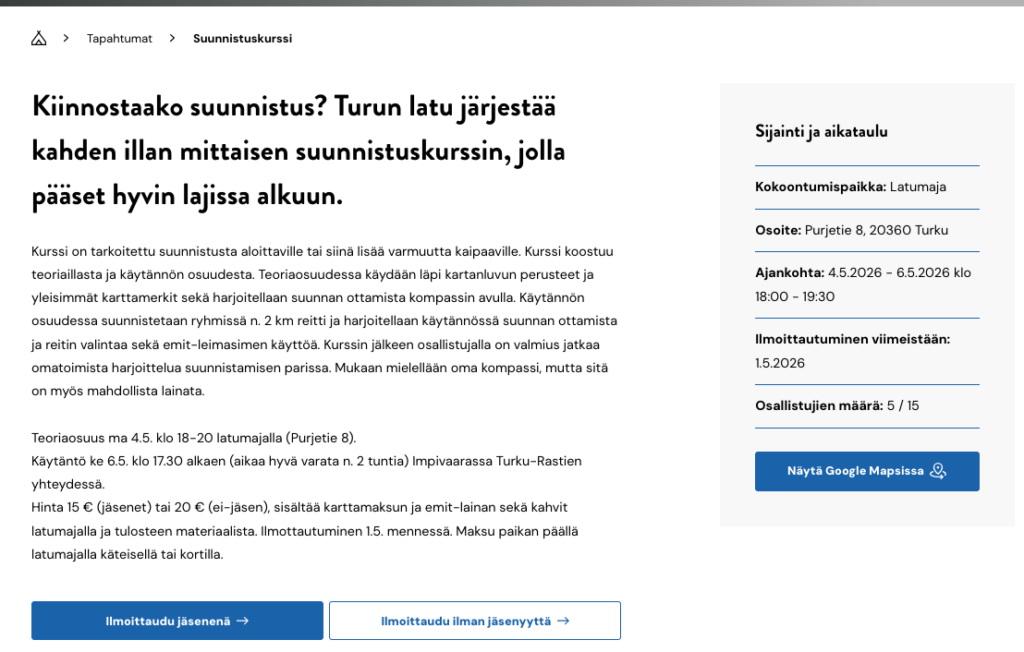Select the Kokoontumispaikka Latumaja row
1024x652 pixels.
click(850, 187)
